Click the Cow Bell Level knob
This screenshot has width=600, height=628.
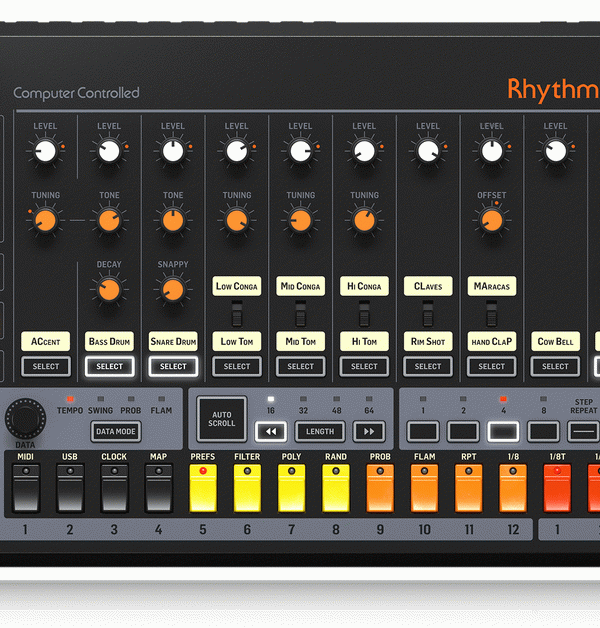(x=556, y=151)
